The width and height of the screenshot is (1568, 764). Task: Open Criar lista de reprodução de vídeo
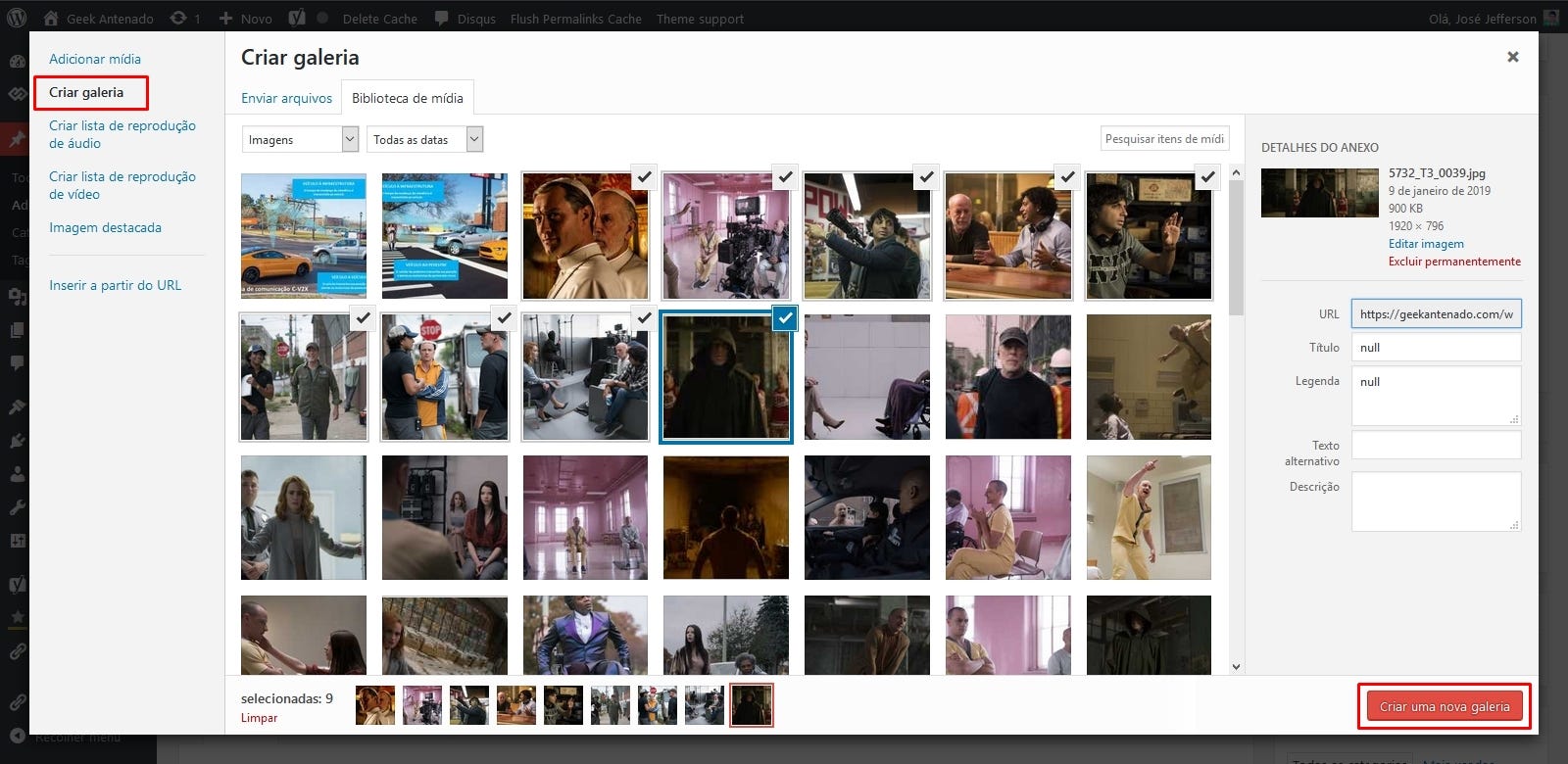tap(122, 185)
